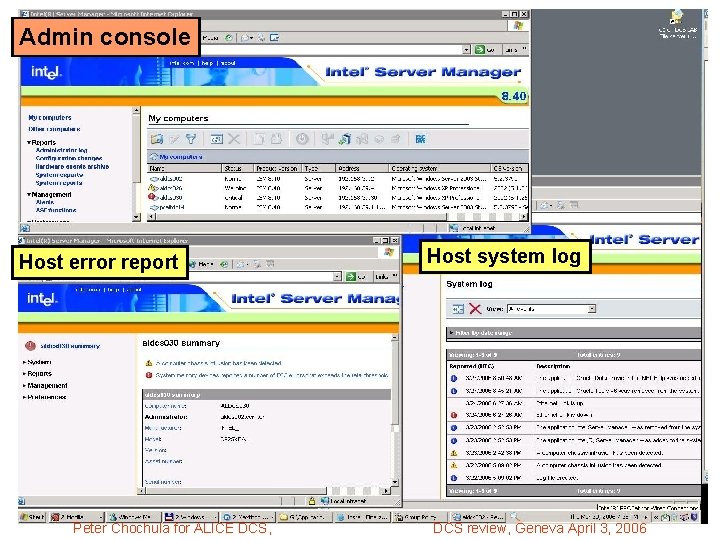
Task: Expand the System section in host error report
Action: (x=37, y=362)
